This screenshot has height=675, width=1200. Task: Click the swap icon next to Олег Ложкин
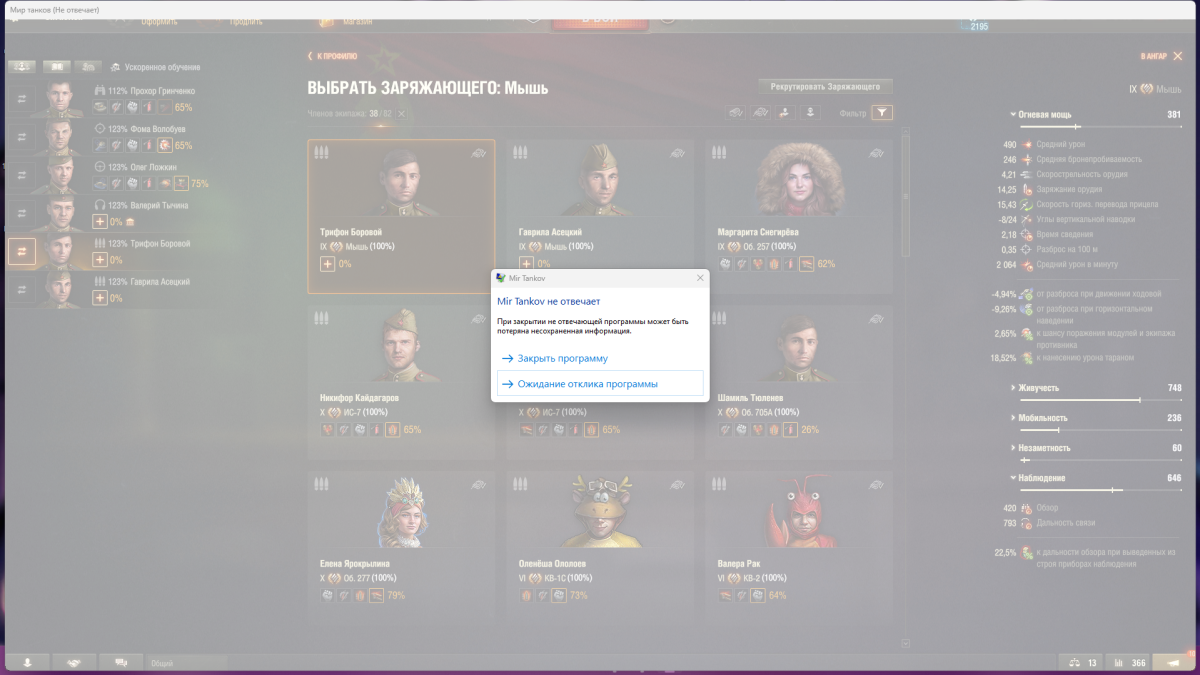[x=21, y=174]
